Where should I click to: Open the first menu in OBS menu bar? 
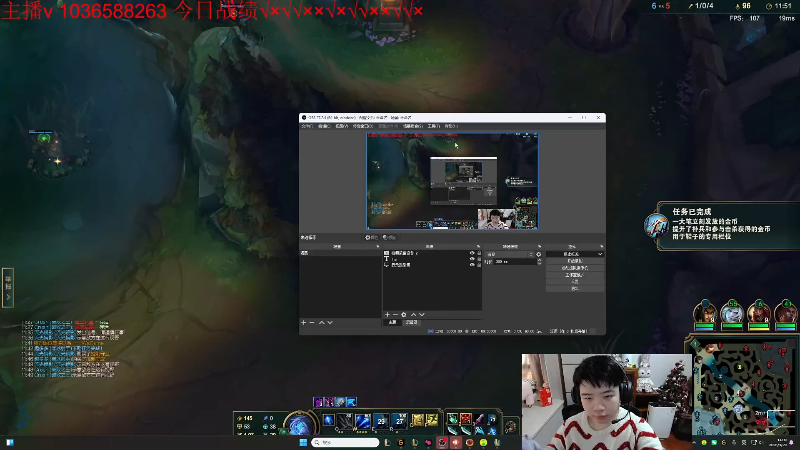[307, 126]
